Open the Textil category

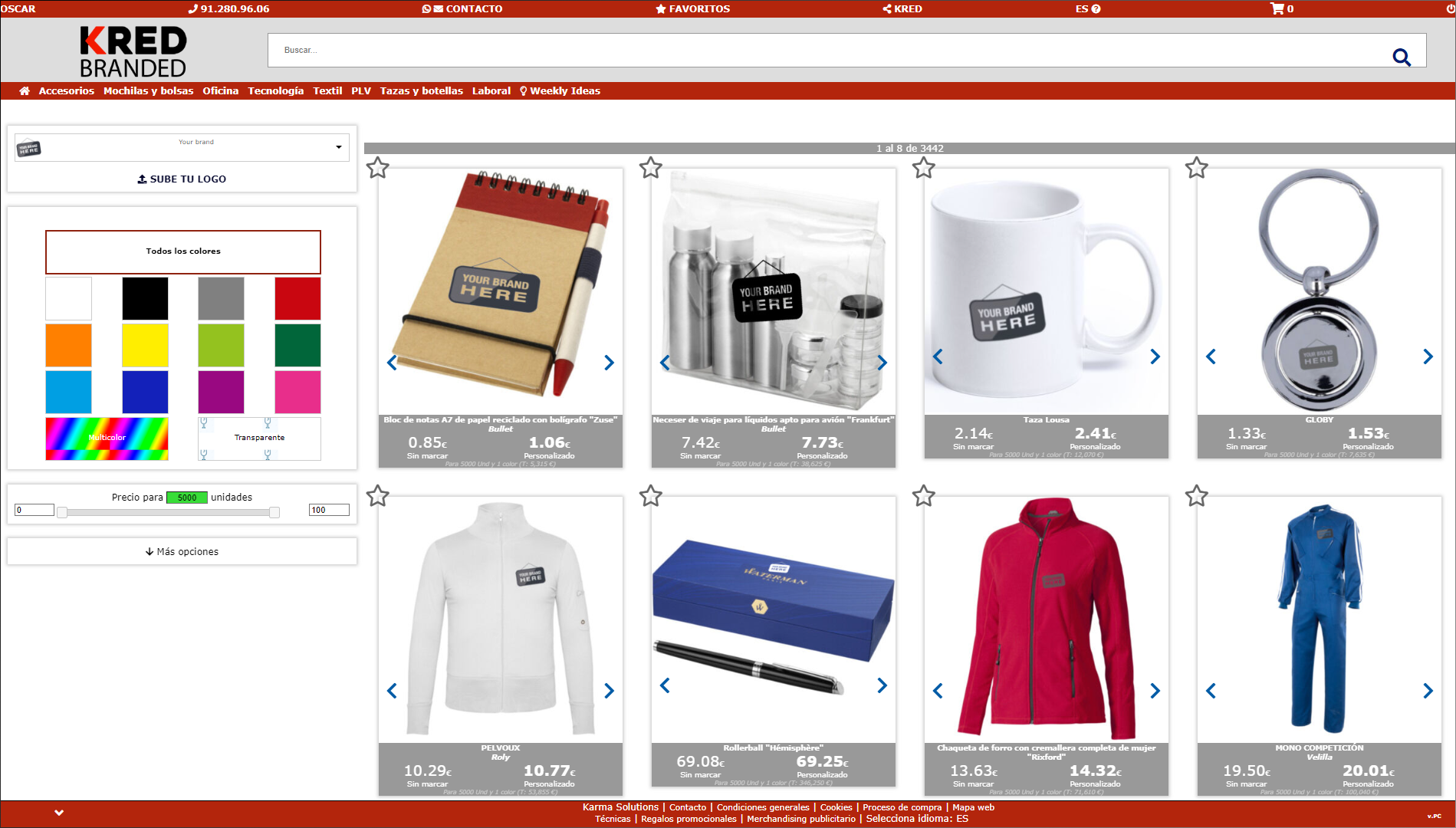327,90
